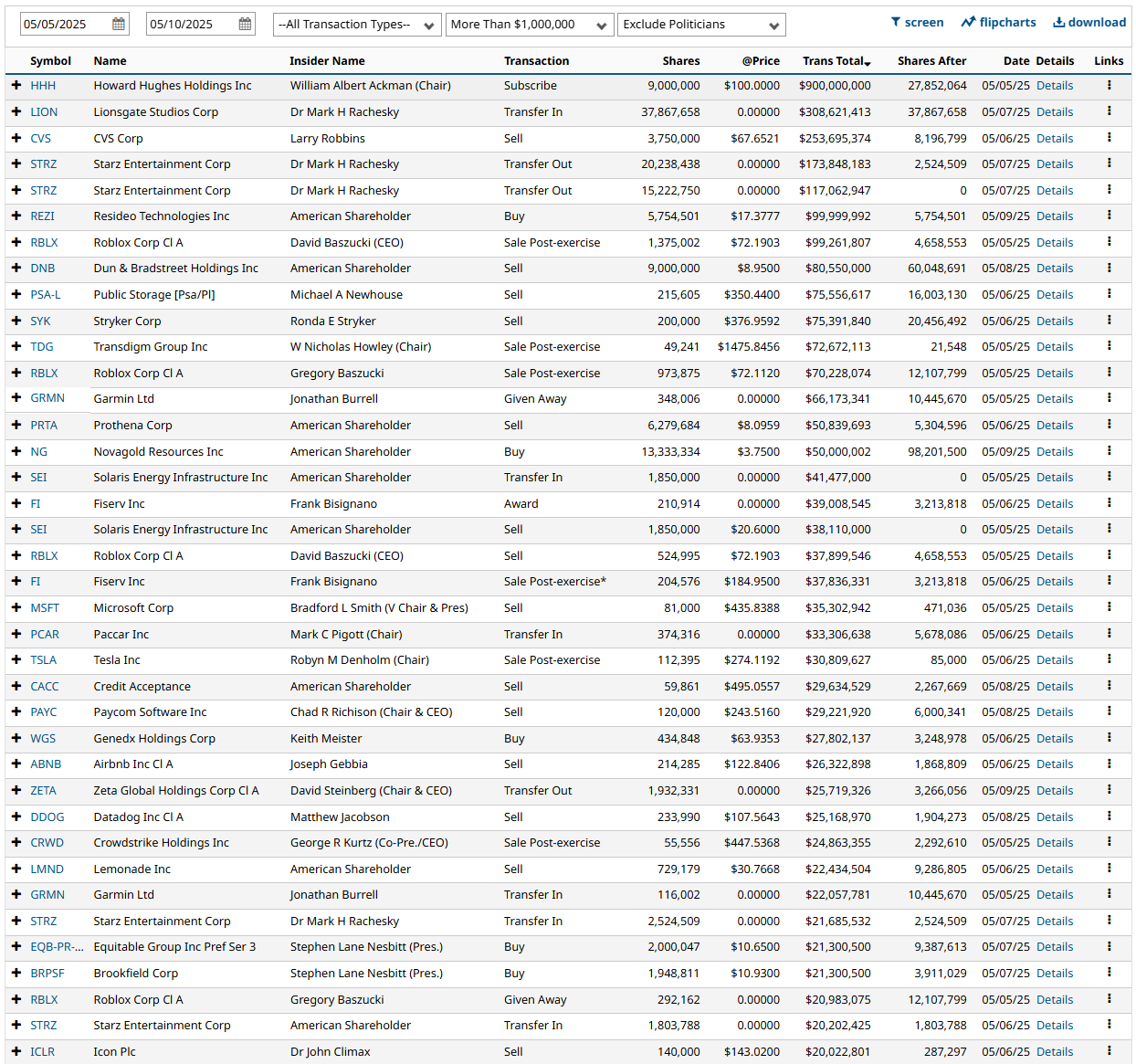This screenshot has height=1064, width=1136.
Task: Expand the TDG Transdigm row
Action: point(16,346)
